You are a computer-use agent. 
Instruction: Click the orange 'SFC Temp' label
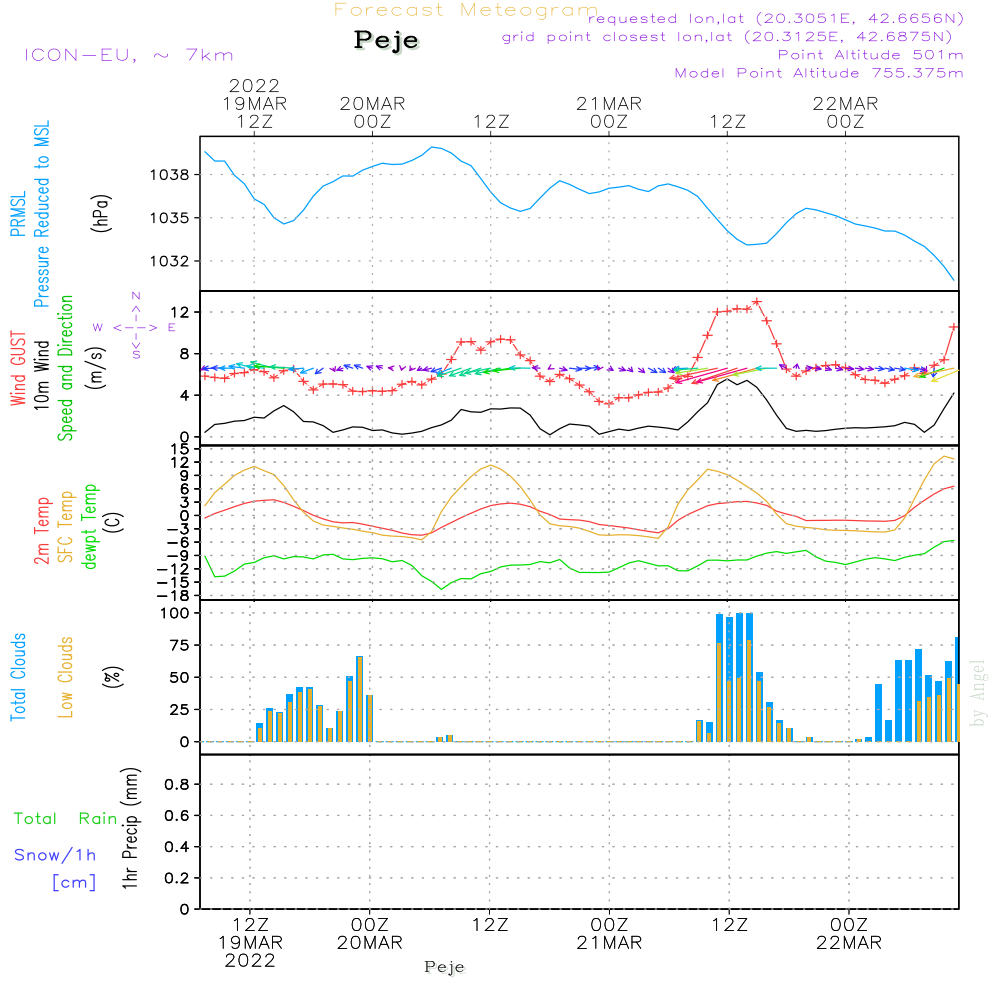(x=66, y=527)
